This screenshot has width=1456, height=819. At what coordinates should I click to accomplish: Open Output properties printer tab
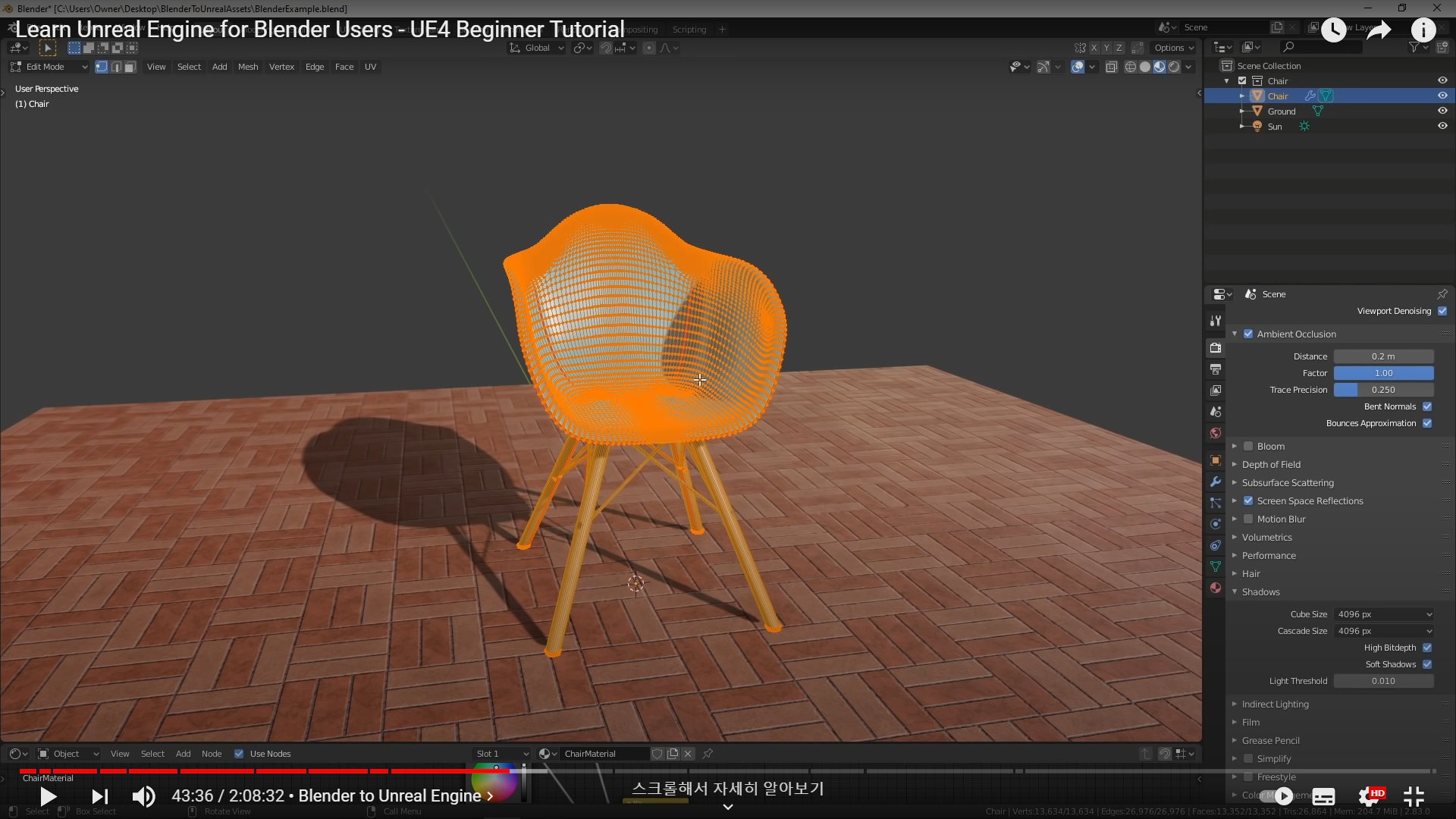pyautogui.click(x=1216, y=369)
